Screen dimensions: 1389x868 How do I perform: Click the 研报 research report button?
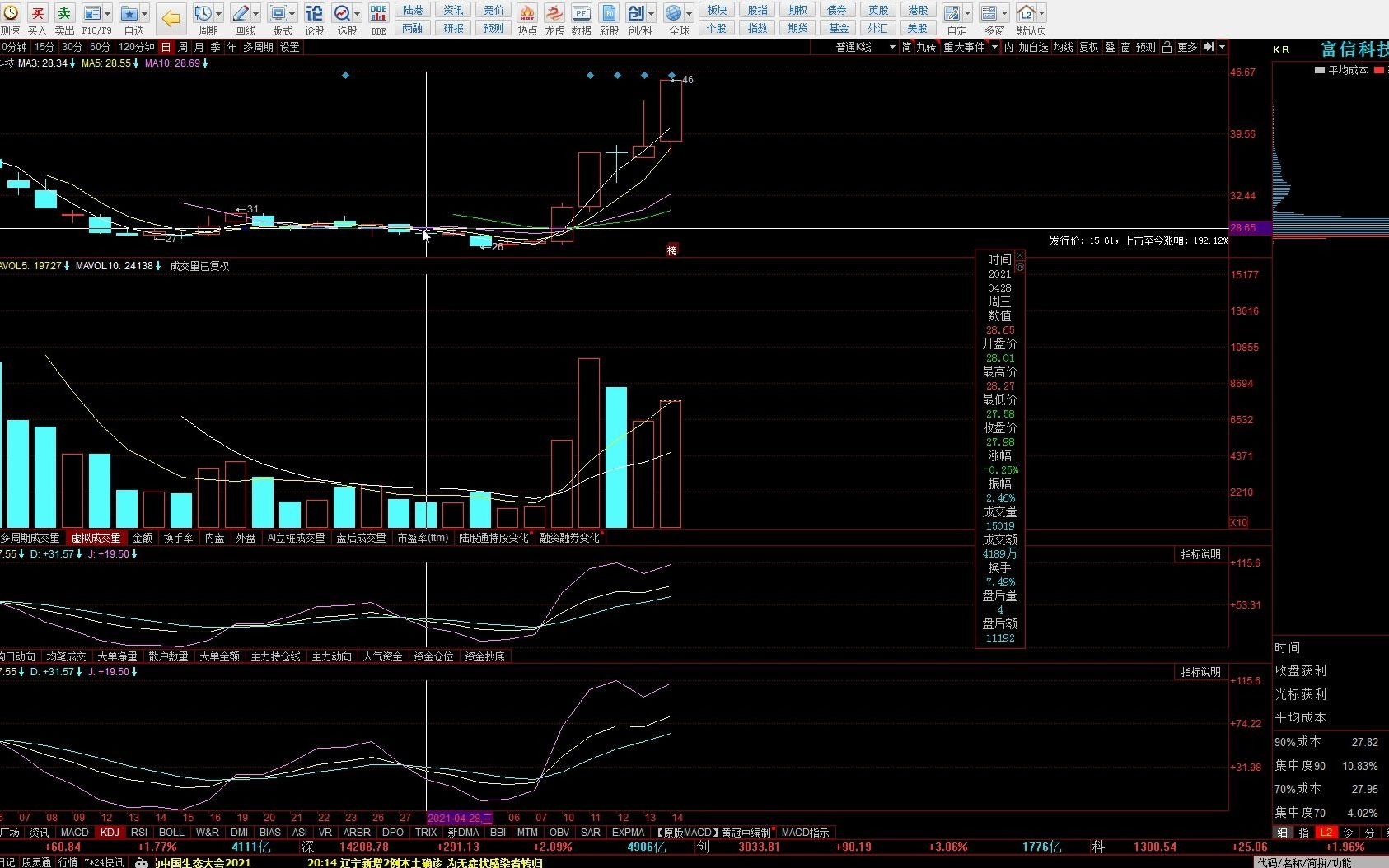(x=454, y=28)
